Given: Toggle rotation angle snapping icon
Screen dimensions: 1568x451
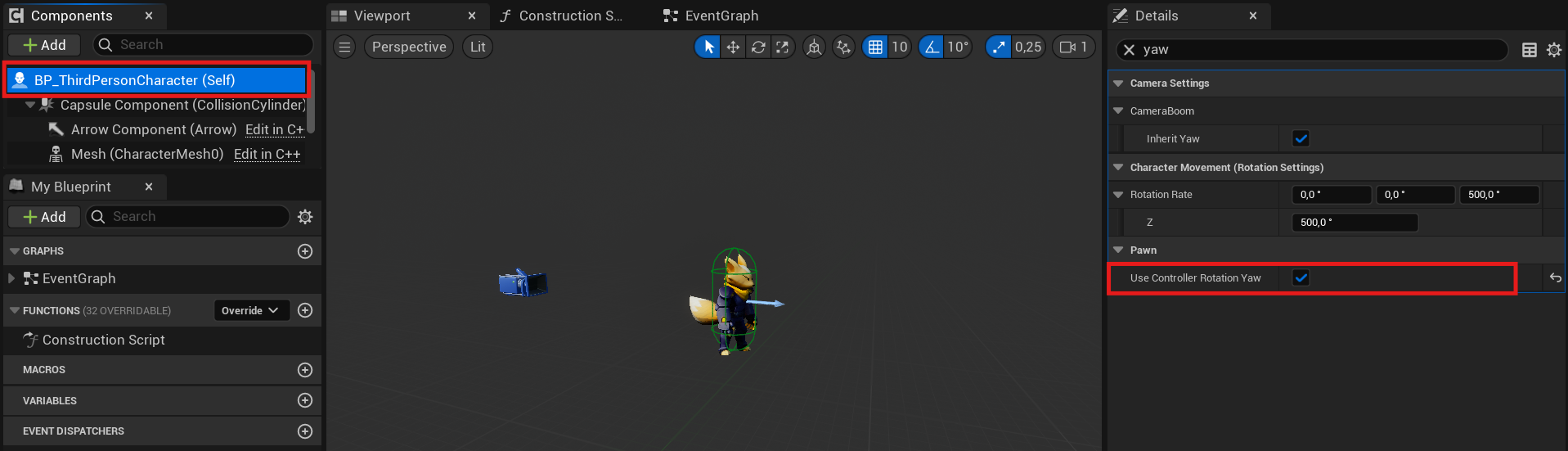Looking at the screenshot, I should (x=932, y=47).
